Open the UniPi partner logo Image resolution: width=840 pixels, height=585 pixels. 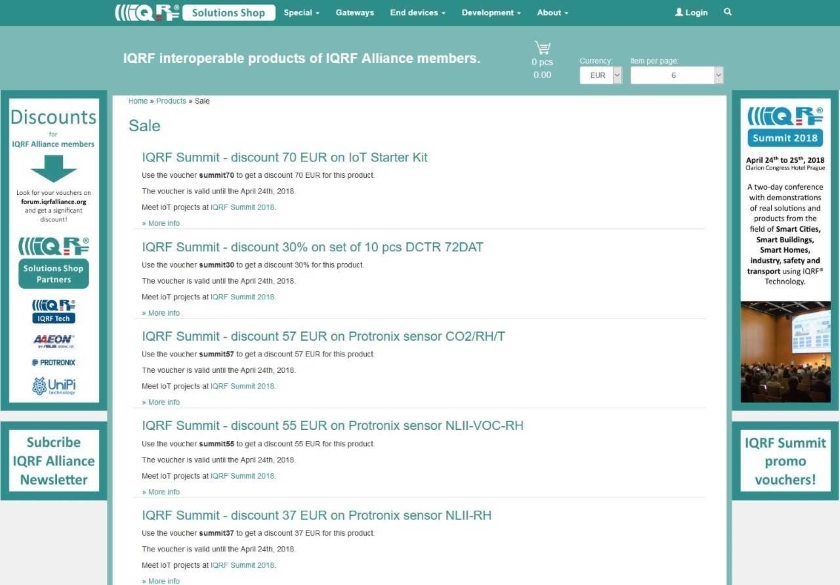click(x=54, y=386)
